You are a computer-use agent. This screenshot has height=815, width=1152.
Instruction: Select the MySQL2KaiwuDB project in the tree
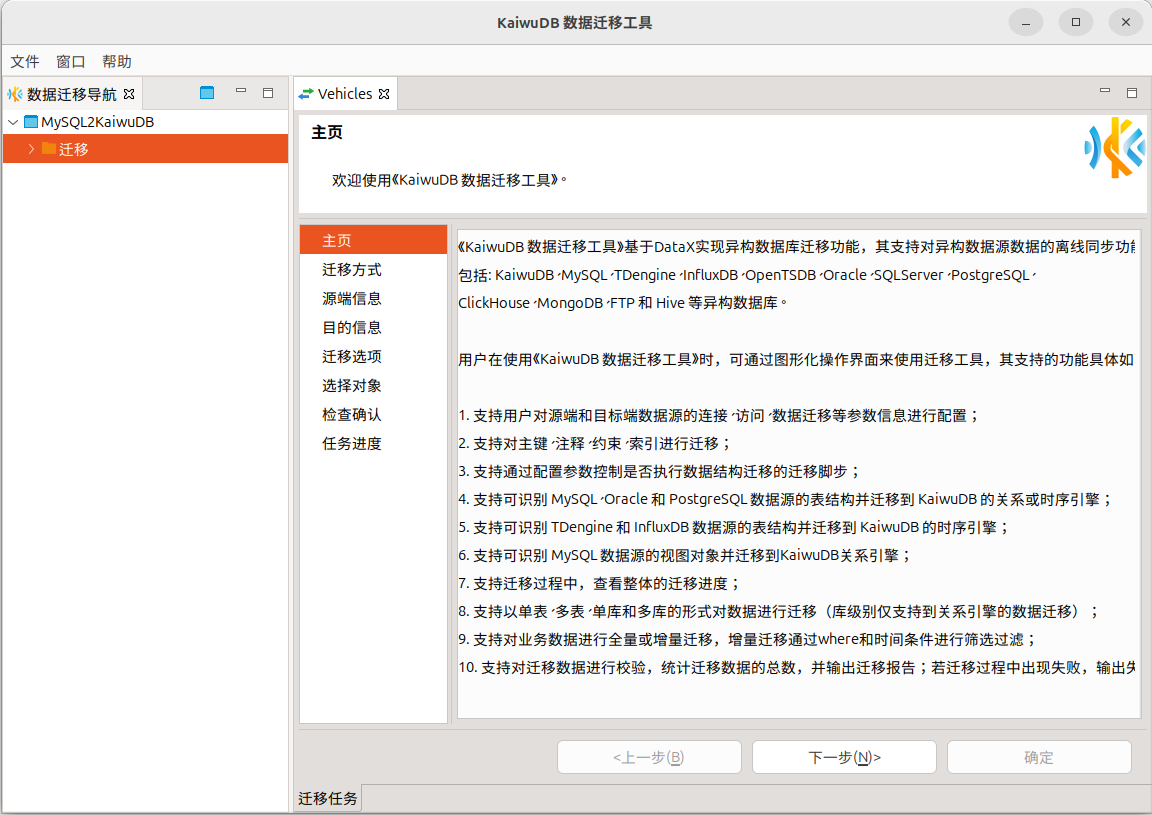(97, 122)
